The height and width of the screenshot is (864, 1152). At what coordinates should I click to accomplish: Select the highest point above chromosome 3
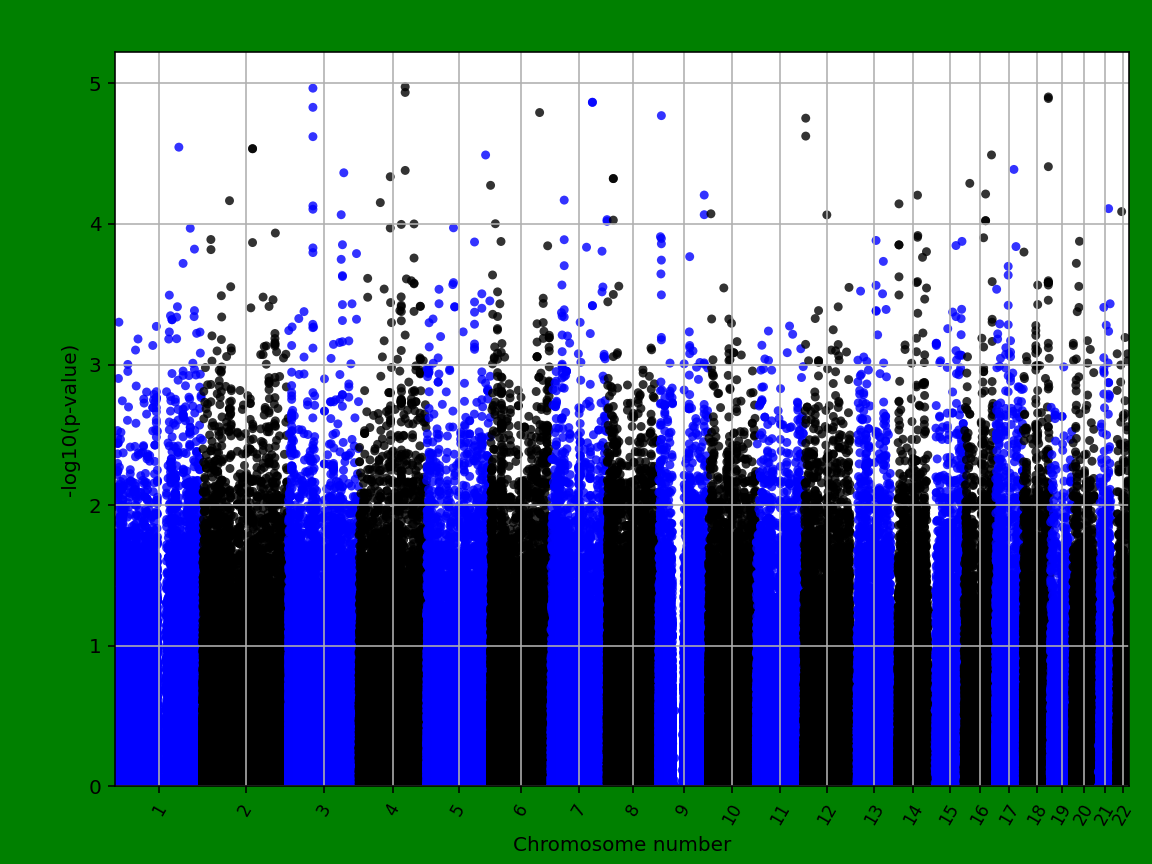click(313, 88)
